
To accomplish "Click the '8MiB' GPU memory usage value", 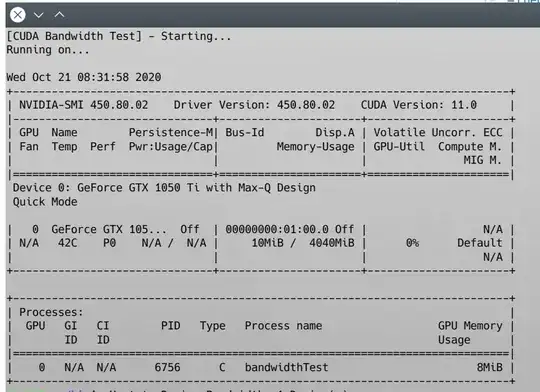I will point(489,367).
